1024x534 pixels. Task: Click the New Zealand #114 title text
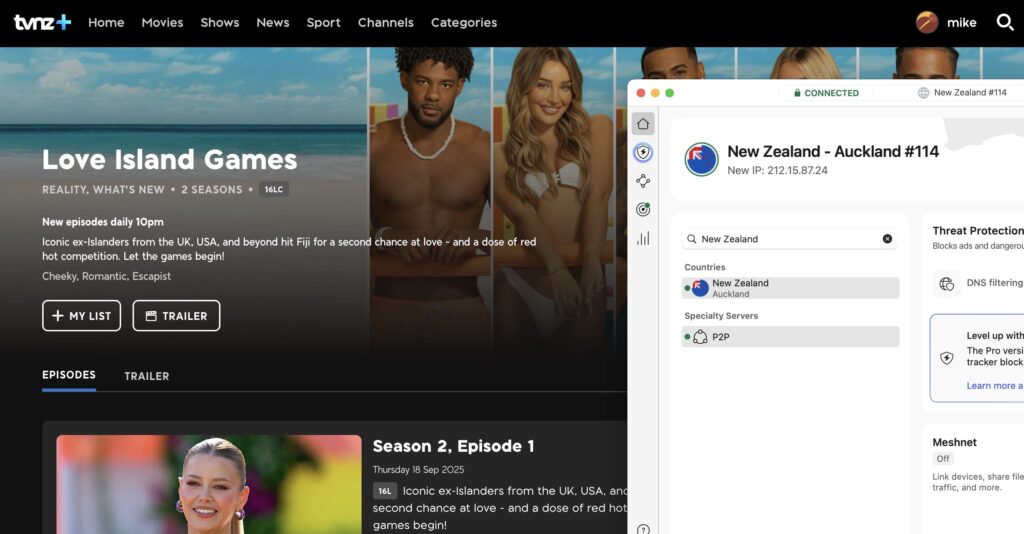click(x=970, y=93)
